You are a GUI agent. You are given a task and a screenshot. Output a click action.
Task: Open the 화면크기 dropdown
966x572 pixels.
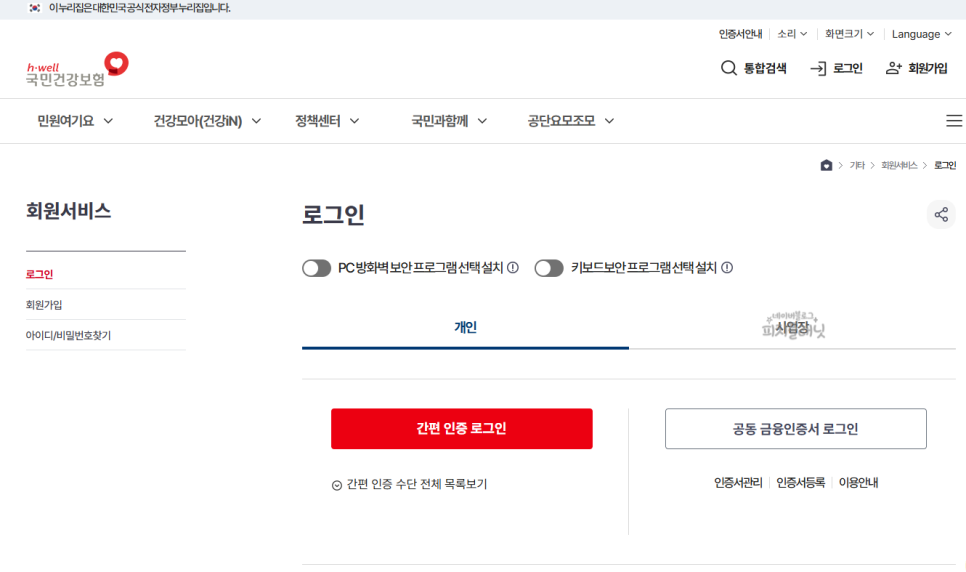point(849,34)
